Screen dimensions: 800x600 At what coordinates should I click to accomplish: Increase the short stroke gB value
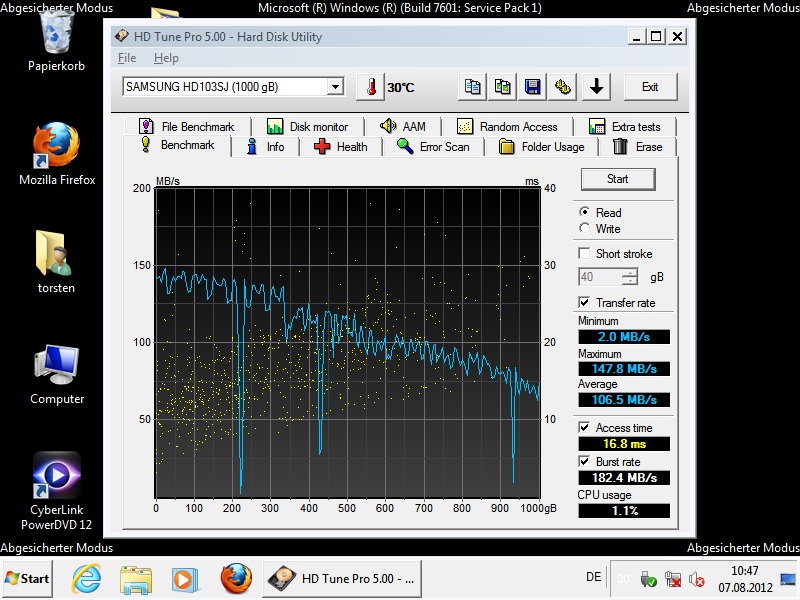pyautogui.click(x=630, y=273)
